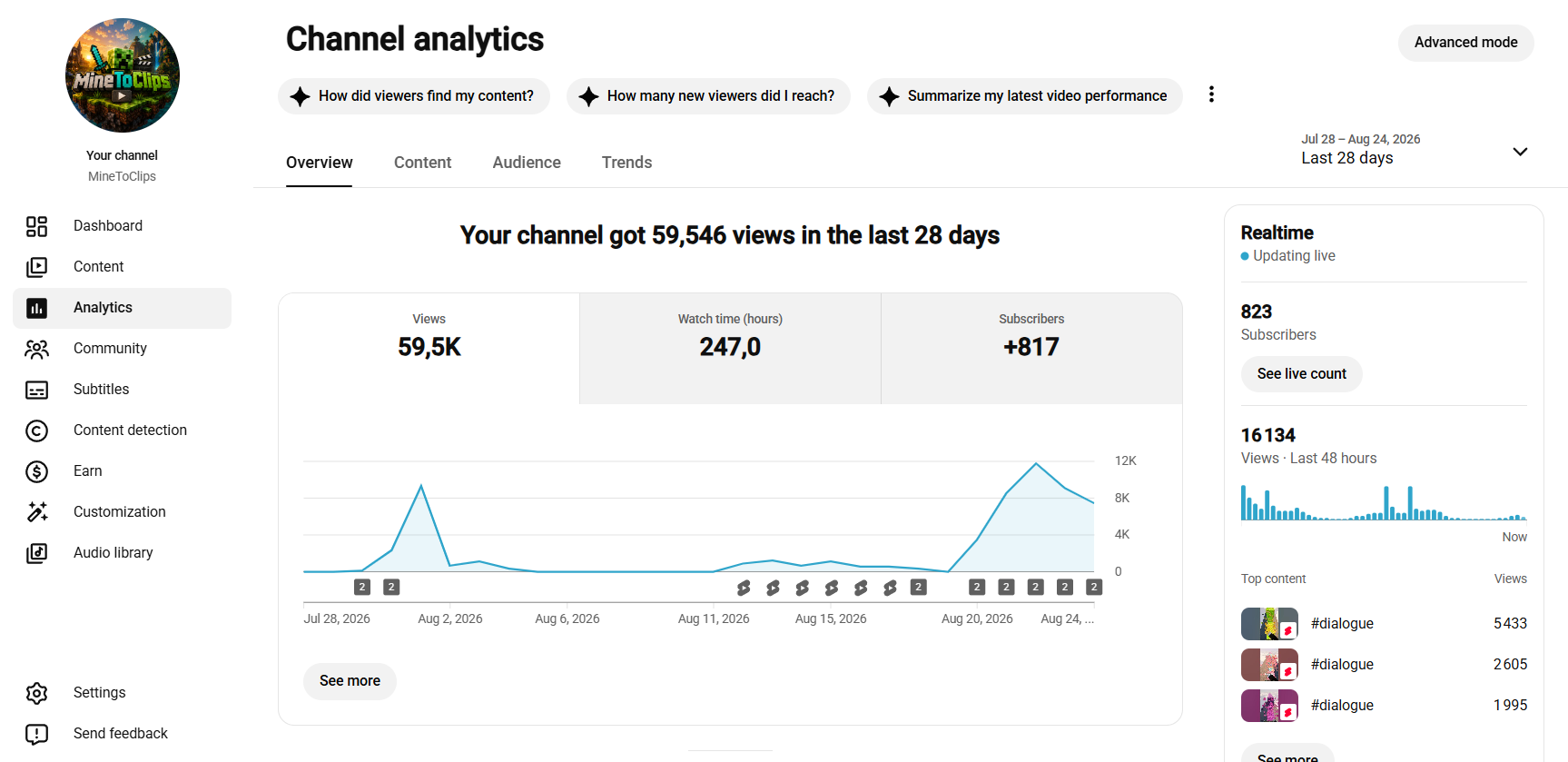Screen dimensions: 1568x762
Task: Click the last chart marker at Aug 24
Action: pyautogui.click(x=1094, y=588)
